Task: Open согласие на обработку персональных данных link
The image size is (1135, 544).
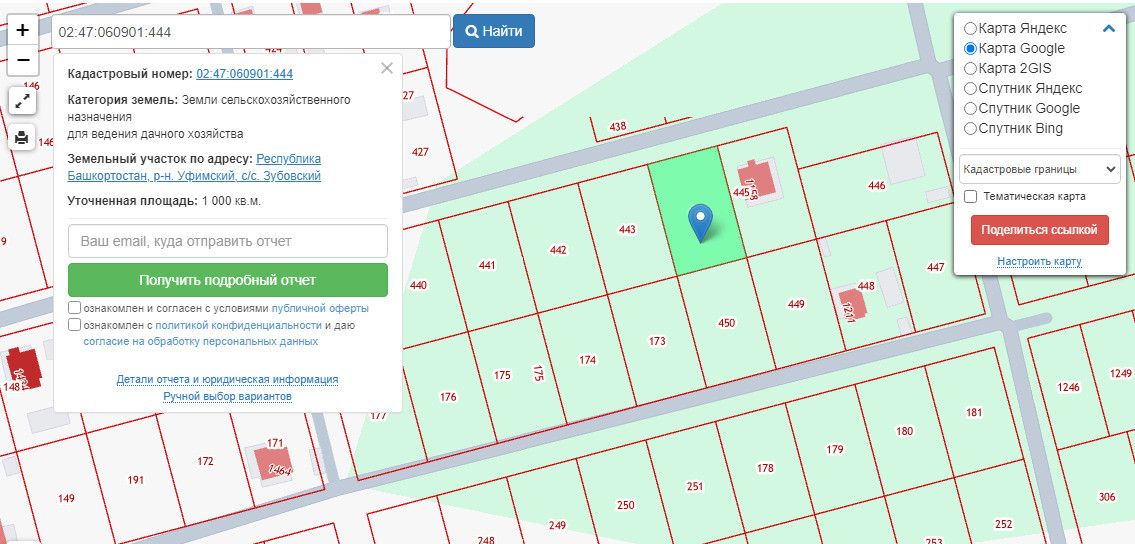Action: pos(201,341)
